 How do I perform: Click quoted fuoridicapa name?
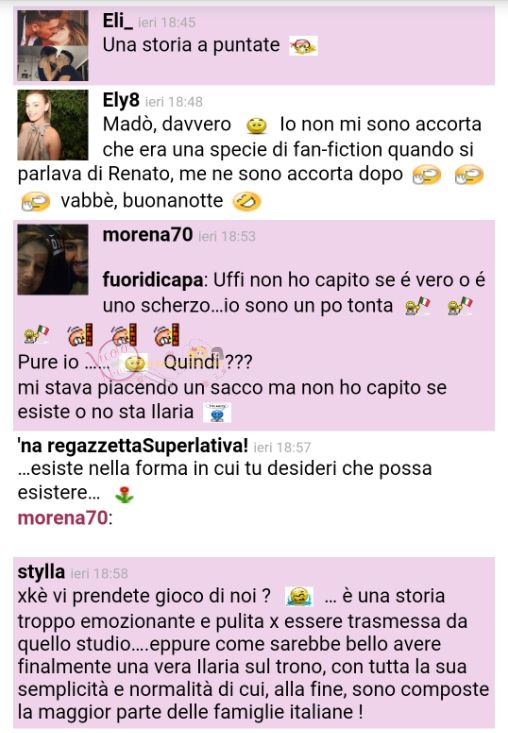tap(153, 280)
